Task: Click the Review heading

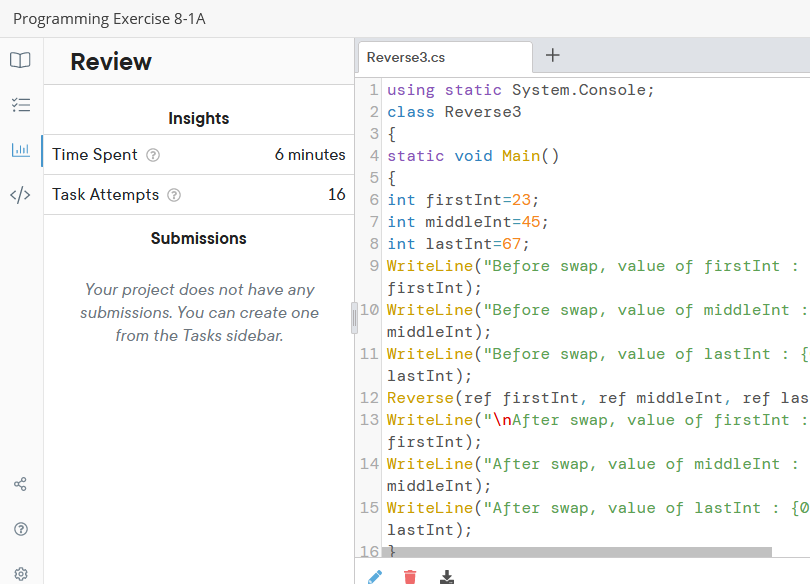Action: [x=111, y=62]
